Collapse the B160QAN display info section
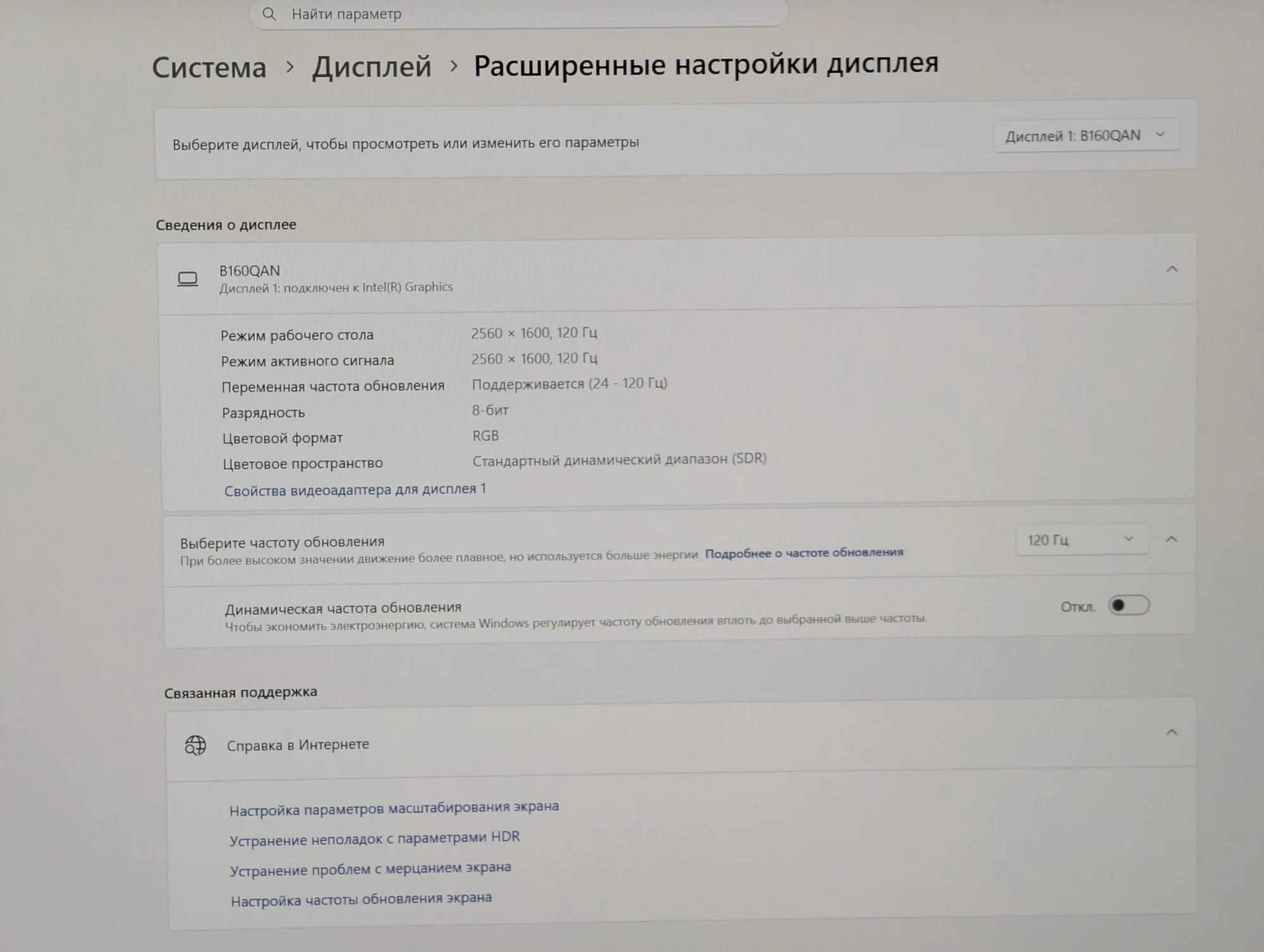 click(x=1172, y=269)
